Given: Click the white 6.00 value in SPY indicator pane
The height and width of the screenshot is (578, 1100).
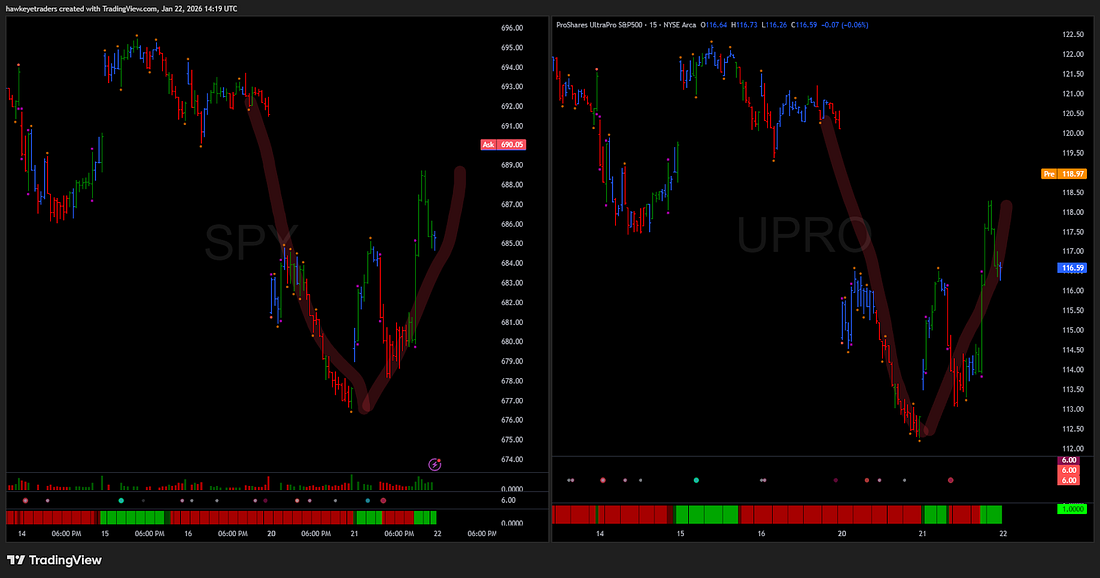Looking at the screenshot, I should 509,500.
